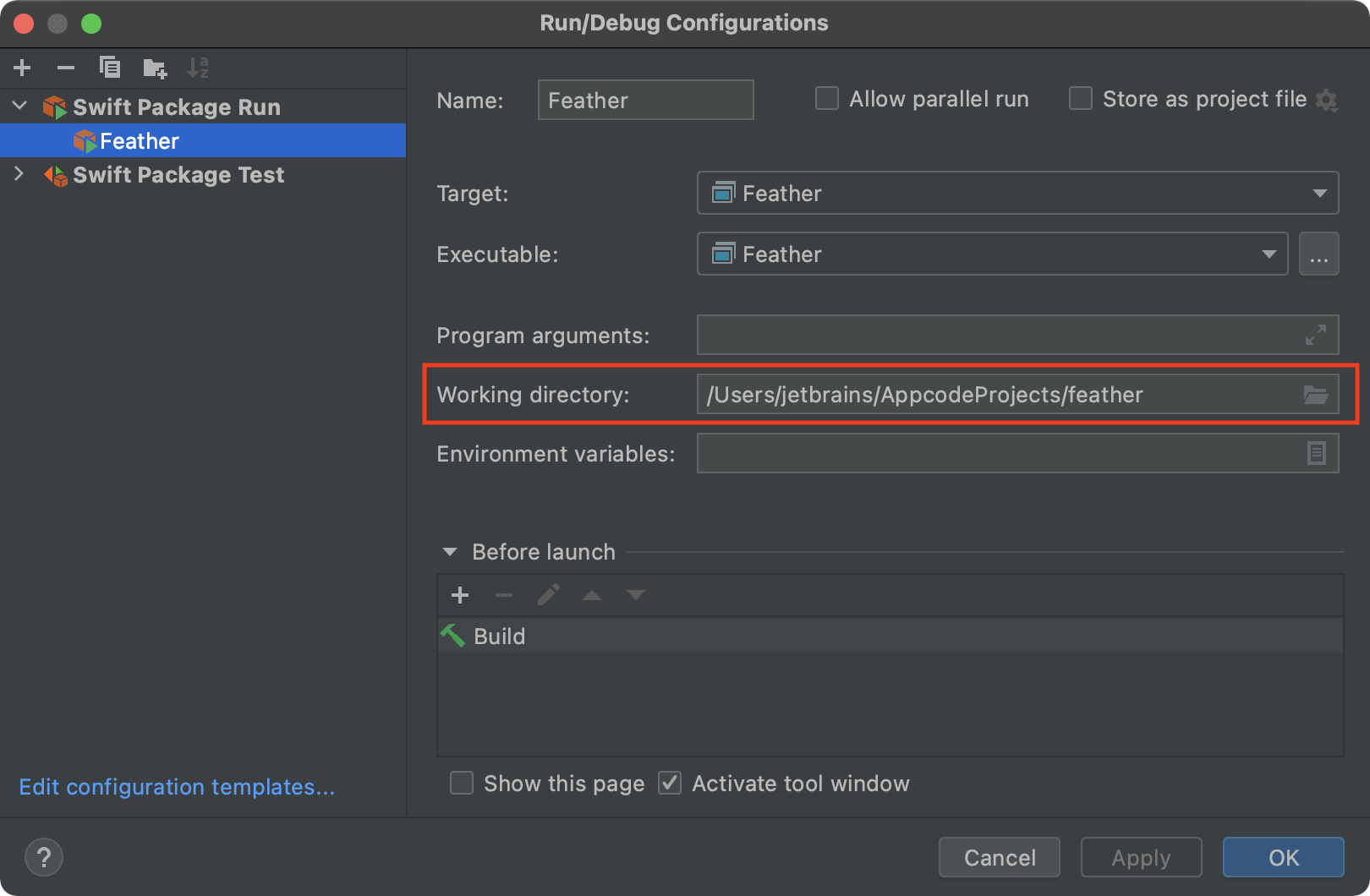Screen dimensions: 1370x896
Task: Click the Store as project file gear
Action: tap(1327, 101)
